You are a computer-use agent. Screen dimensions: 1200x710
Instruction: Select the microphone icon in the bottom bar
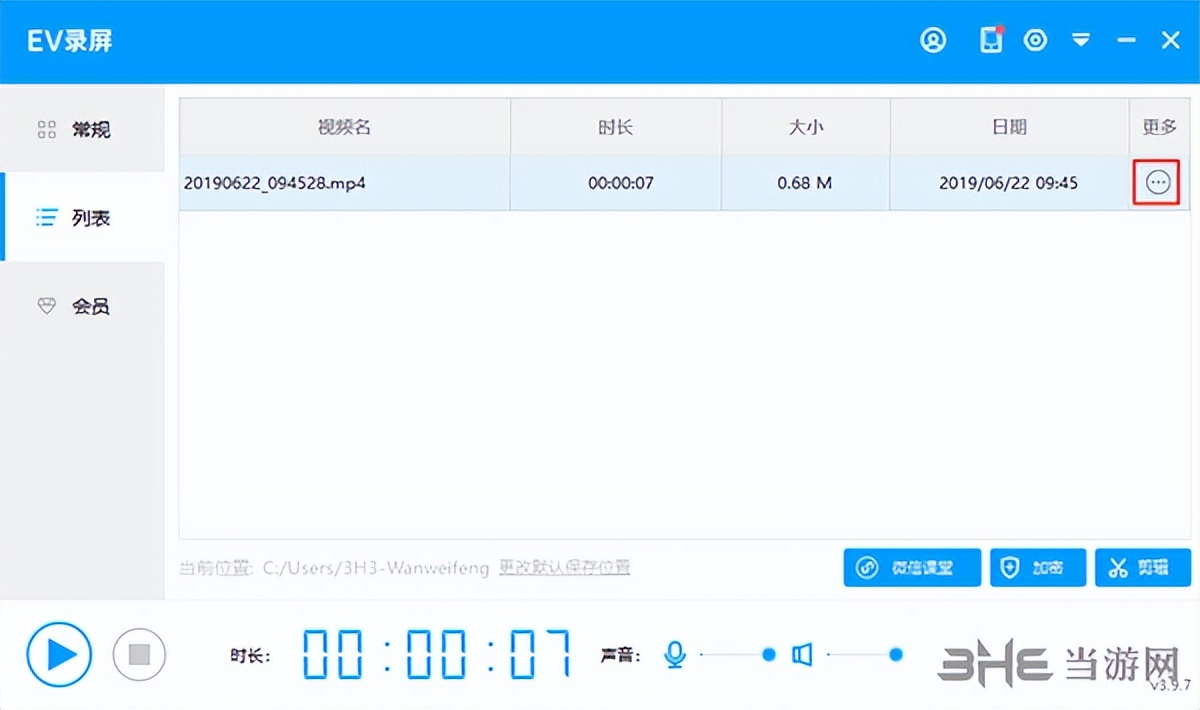(x=675, y=655)
